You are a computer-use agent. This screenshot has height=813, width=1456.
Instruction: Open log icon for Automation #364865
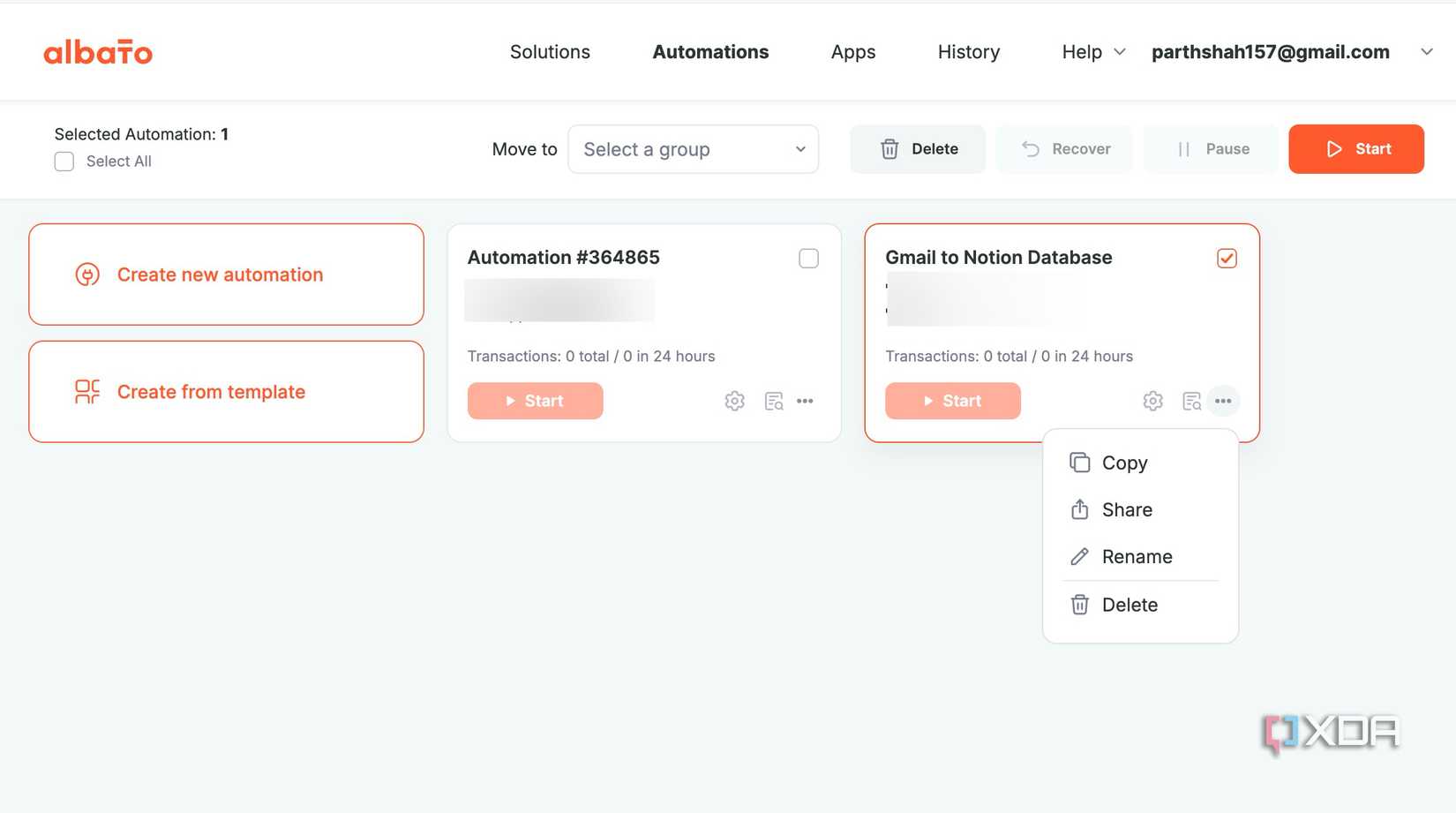(x=774, y=401)
